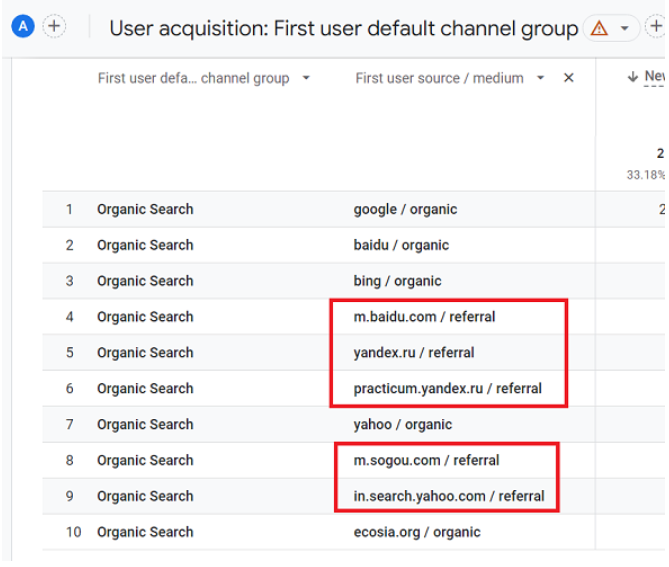Select the 'ecosia.org / organic' cell

(417, 532)
